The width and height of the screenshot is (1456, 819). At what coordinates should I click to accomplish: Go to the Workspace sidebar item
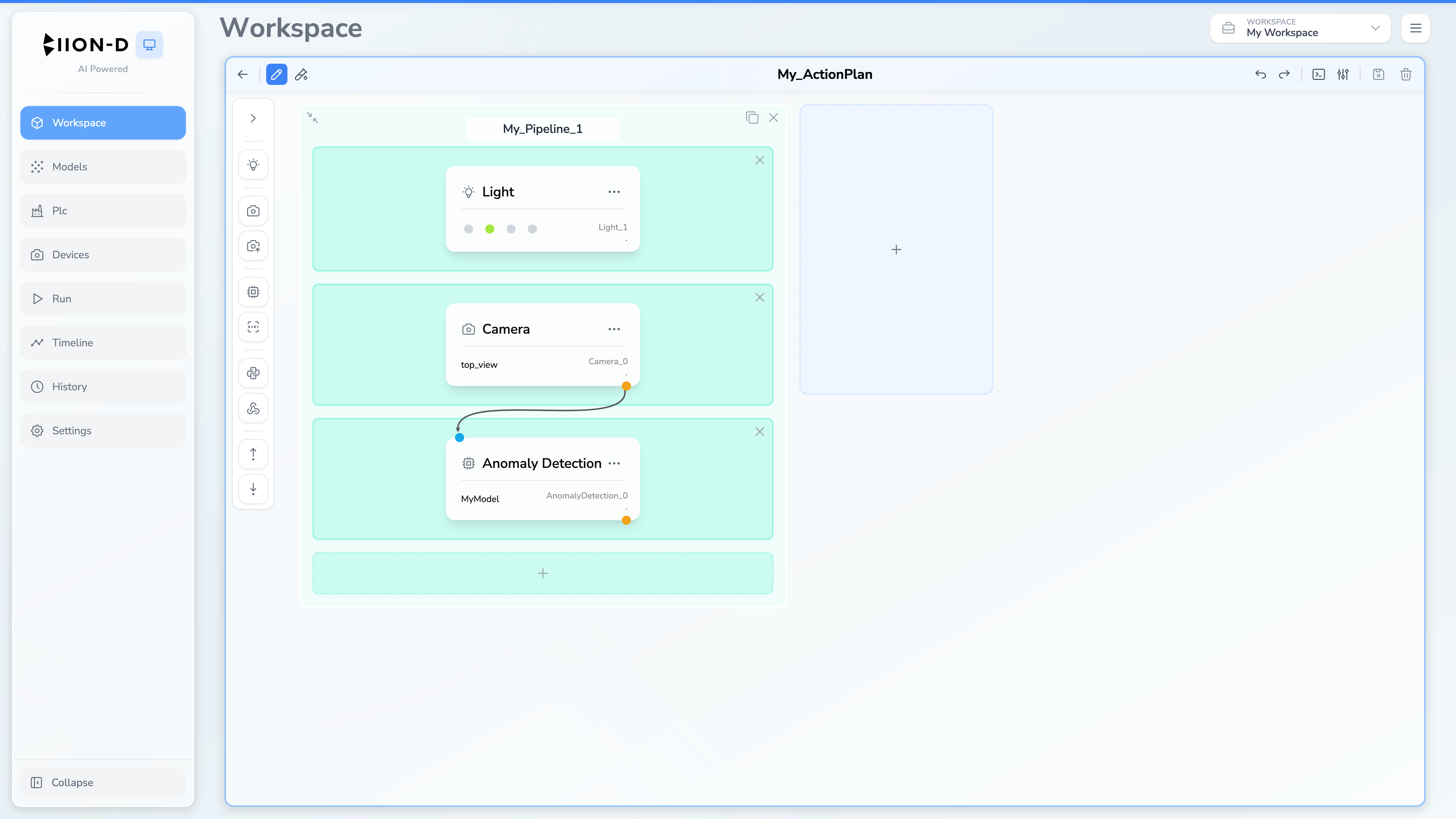coord(103,123)
